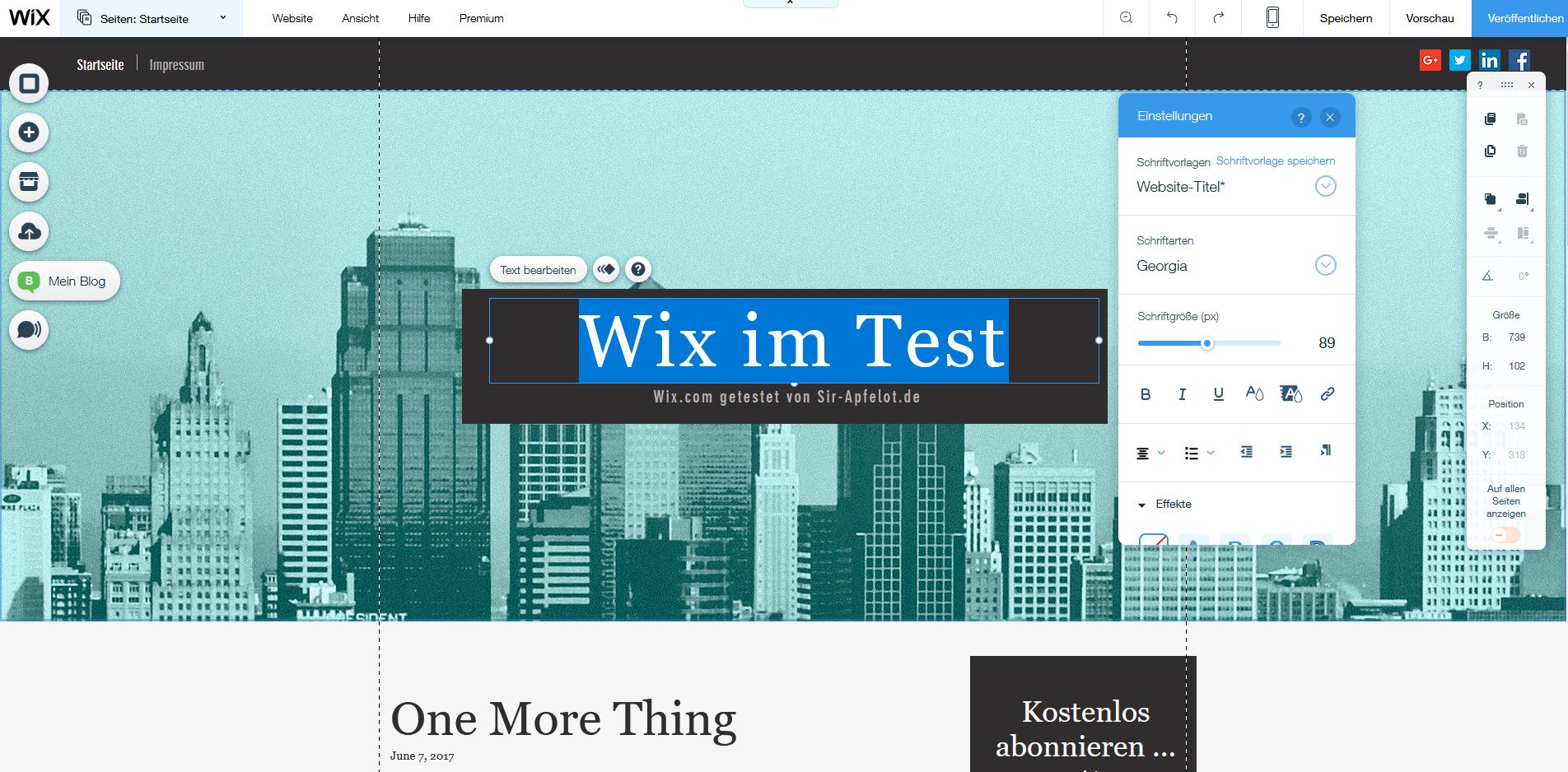Image resolution: width=1568 pixels, height=772 pixels.
Task: Toggle Auf allen Seiten anzeigen switch
Action: tap(1506, 536)
